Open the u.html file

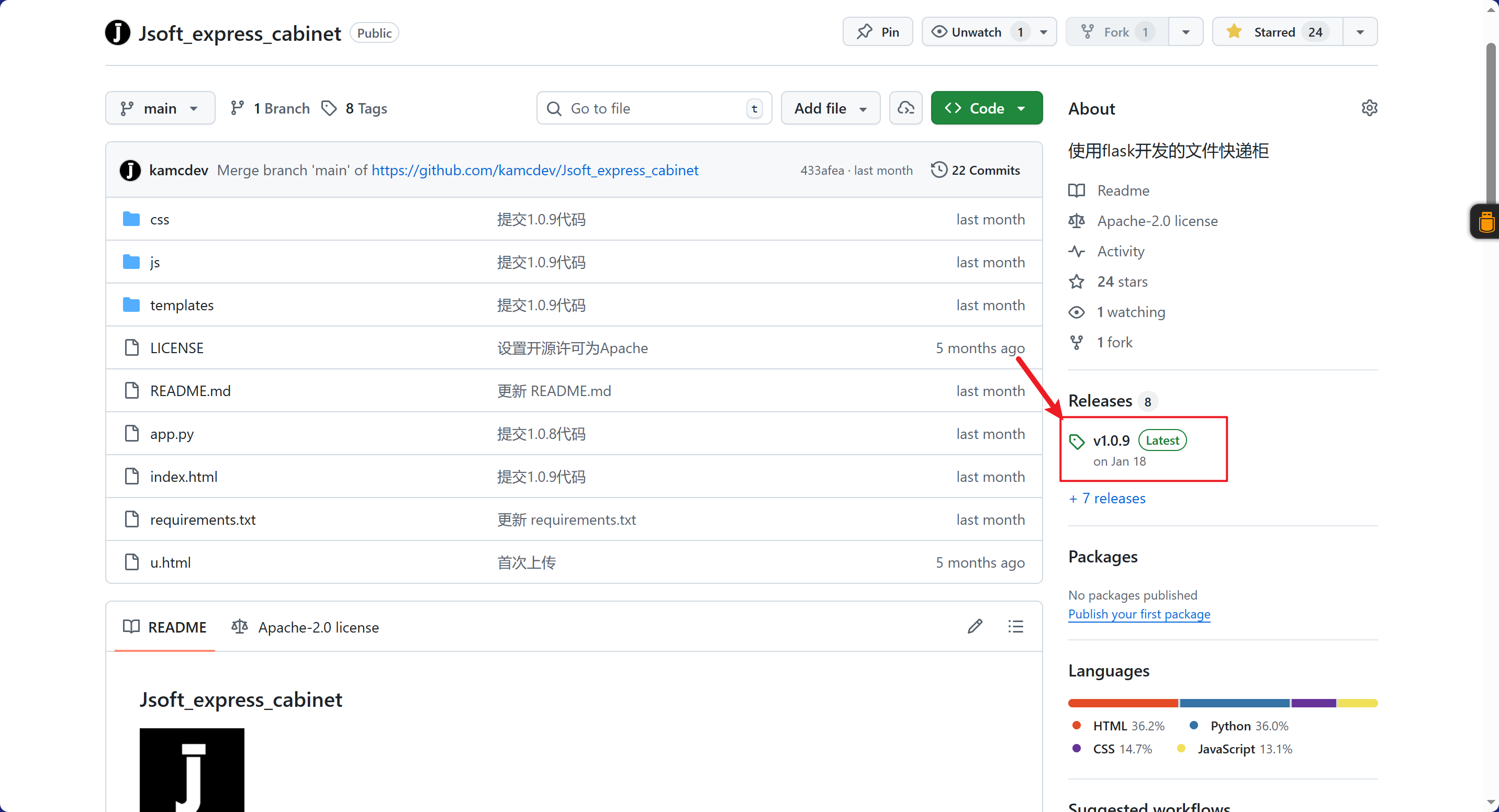point(170,562)
